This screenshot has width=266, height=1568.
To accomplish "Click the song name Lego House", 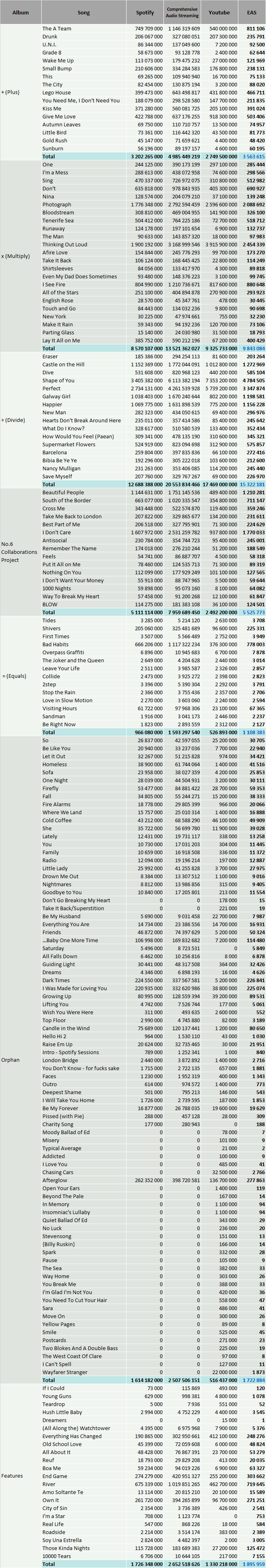I will tap(57, 92).
